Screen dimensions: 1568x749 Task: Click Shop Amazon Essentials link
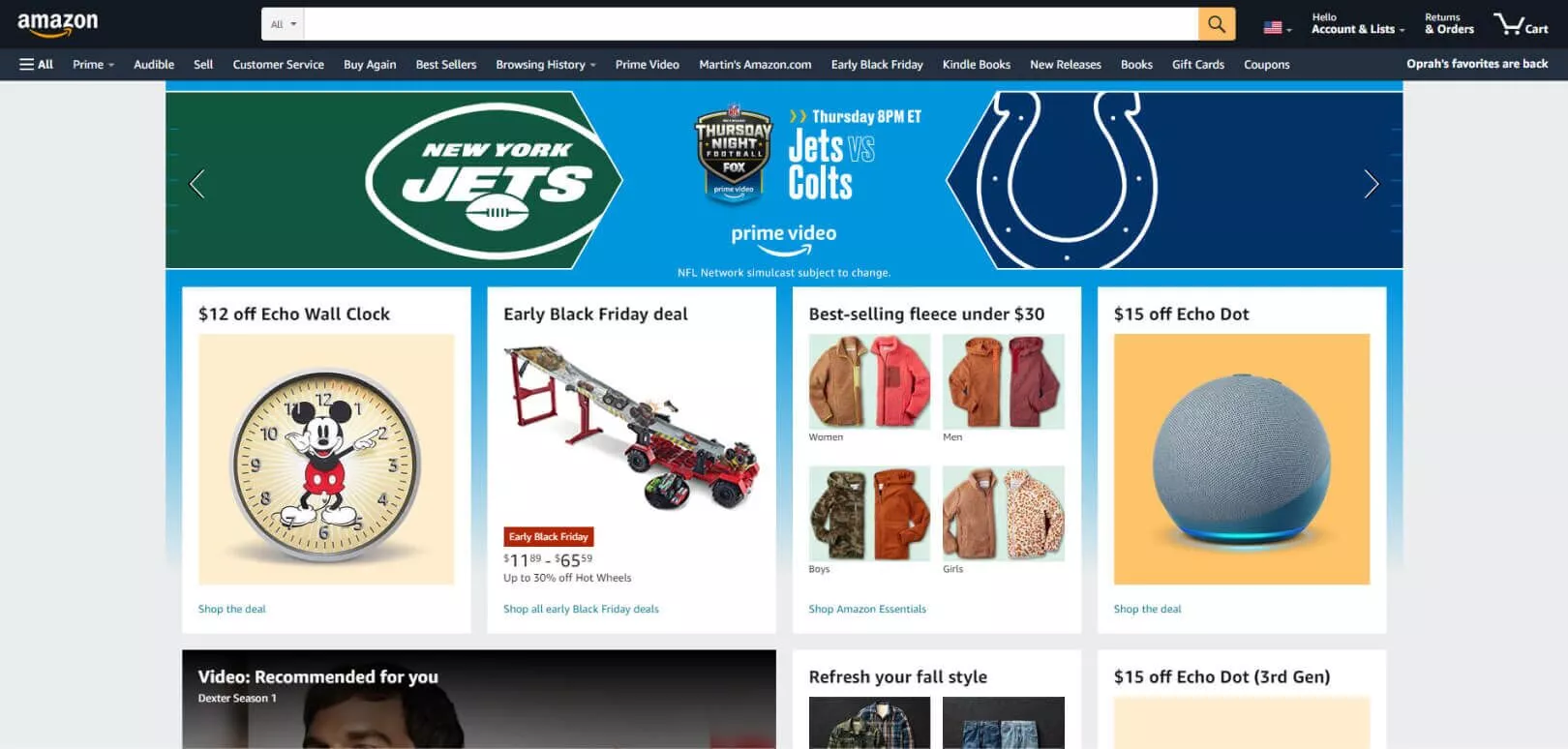click(x=867, y=609)
